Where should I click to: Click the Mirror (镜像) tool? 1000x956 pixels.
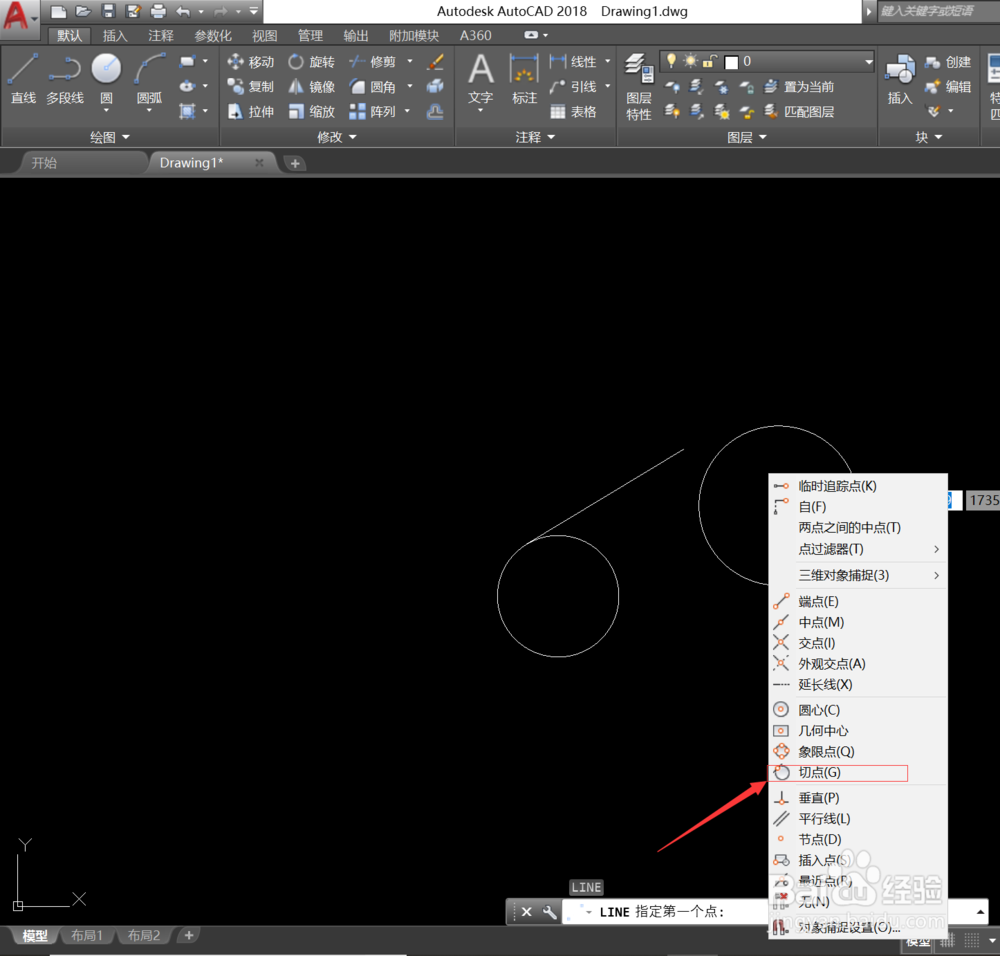[311, 86]
